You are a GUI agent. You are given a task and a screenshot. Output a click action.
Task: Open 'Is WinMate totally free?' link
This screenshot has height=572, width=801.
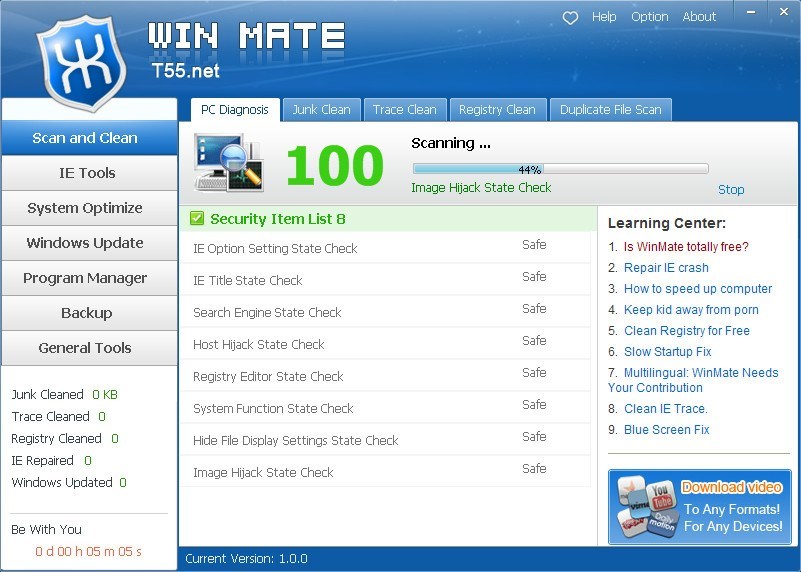pyautogui.click(x=686, y=247)
